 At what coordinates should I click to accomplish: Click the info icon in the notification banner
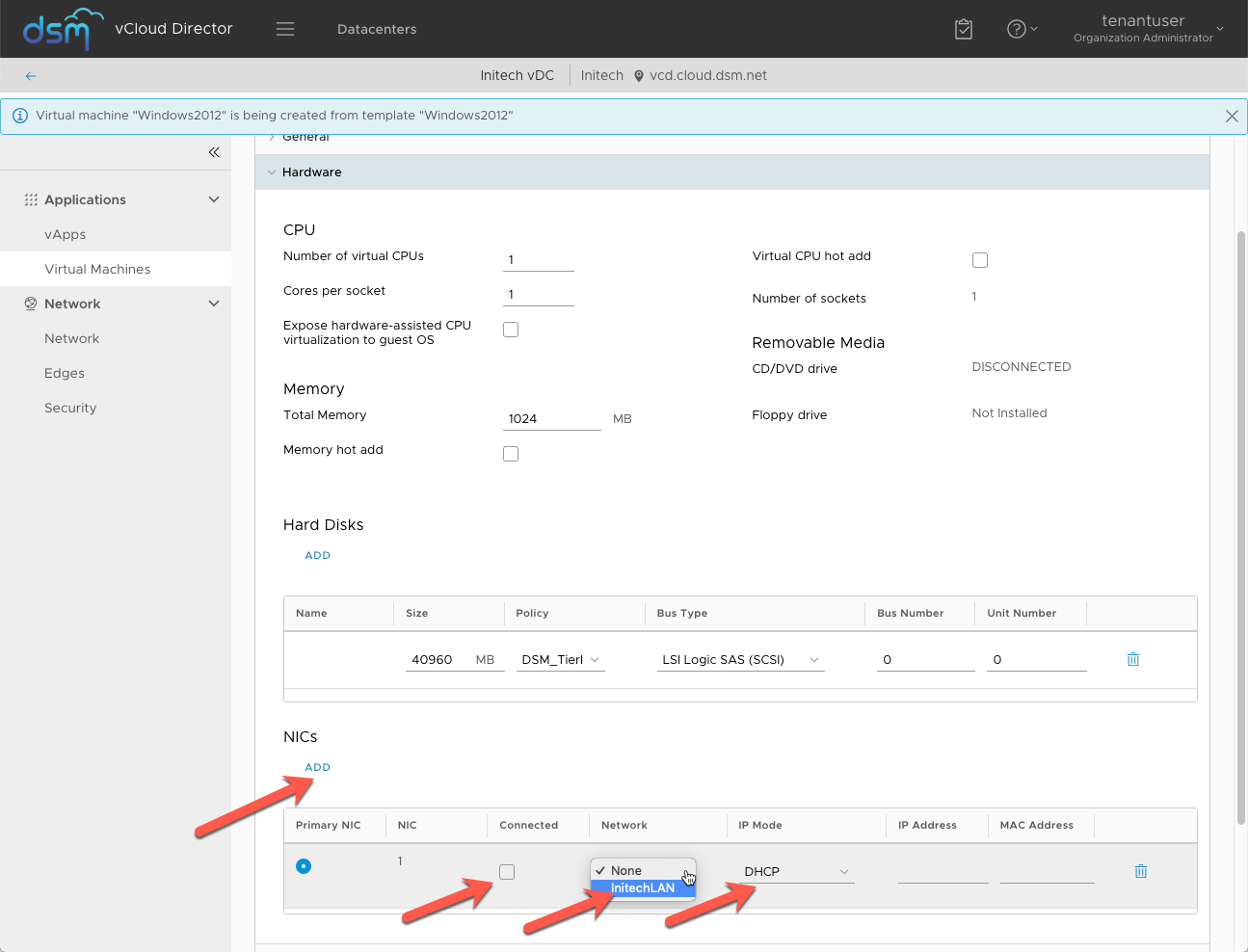click(20, 116)
